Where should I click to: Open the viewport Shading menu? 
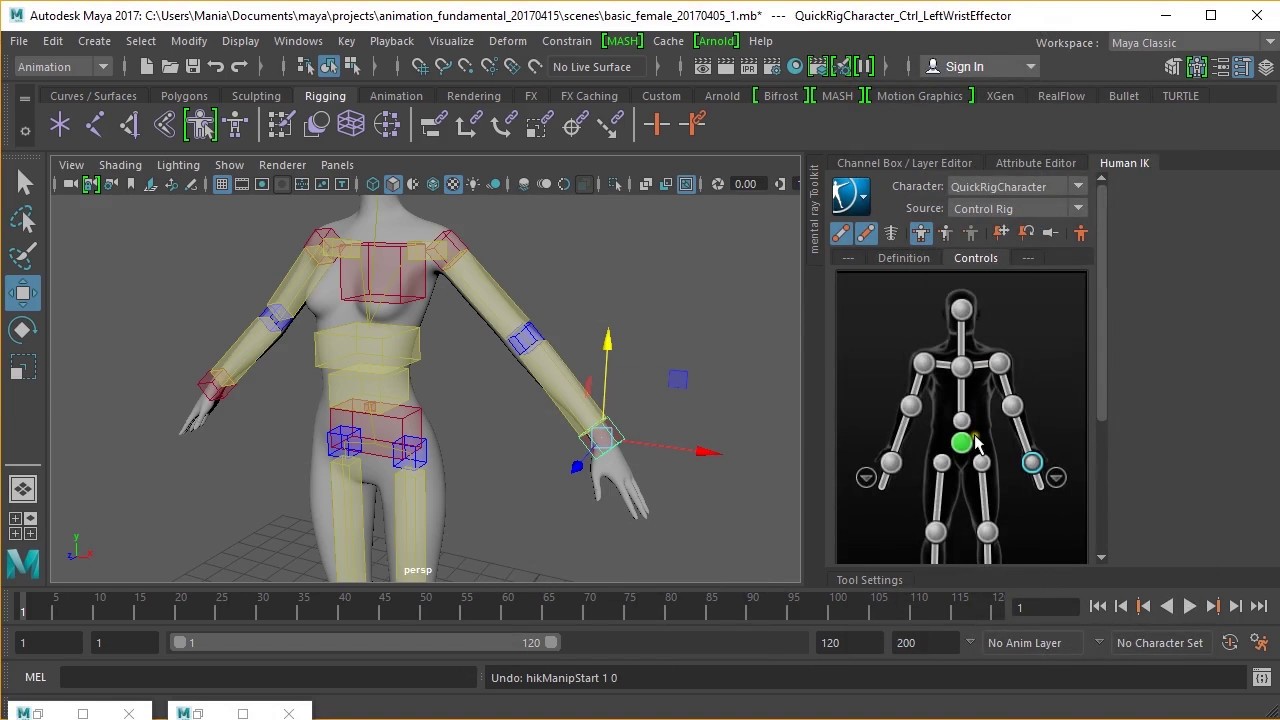coord(120,165)
